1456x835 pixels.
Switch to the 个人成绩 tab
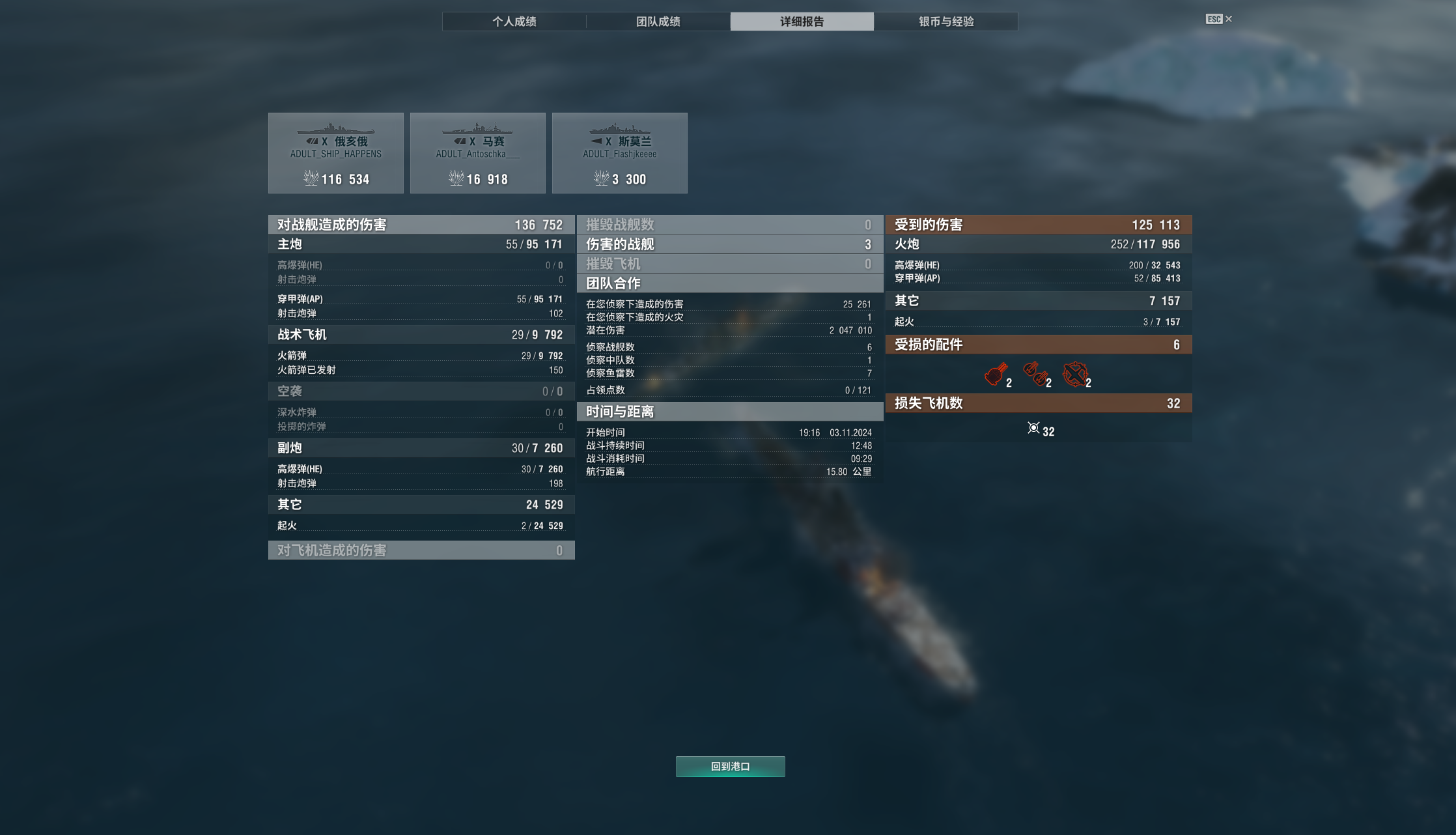[x=514, y=21]
